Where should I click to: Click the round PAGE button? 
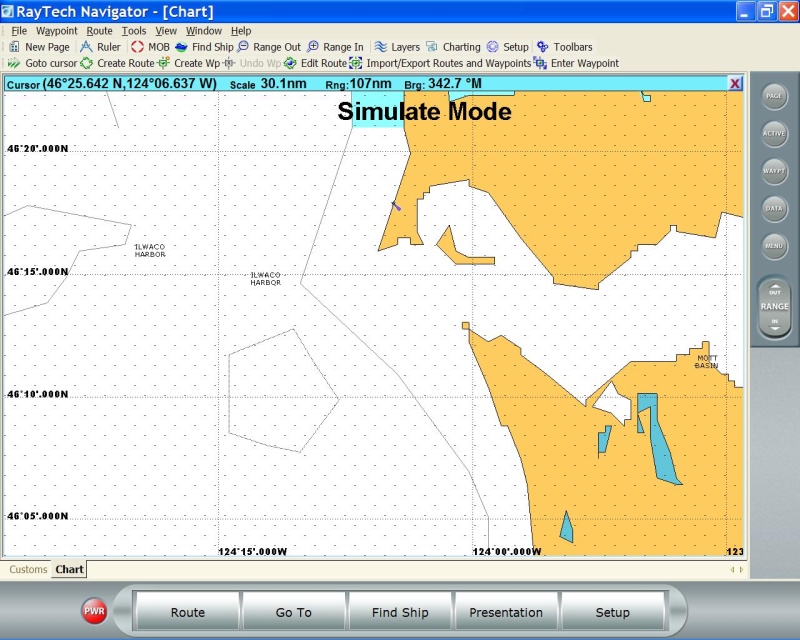(x=774, y=96)
